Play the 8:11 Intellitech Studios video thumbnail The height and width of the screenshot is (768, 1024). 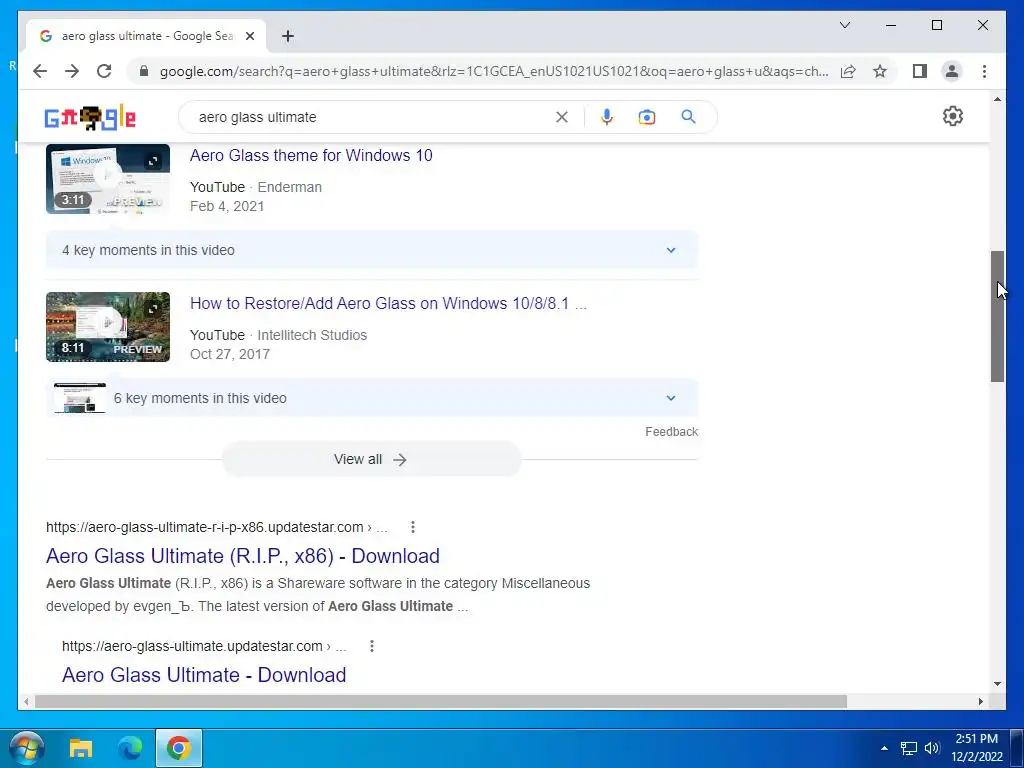pyautogui.click(x=108, y=327)
